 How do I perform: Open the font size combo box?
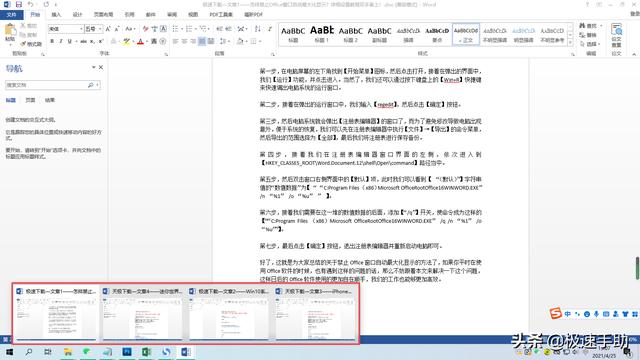[93, 29]
